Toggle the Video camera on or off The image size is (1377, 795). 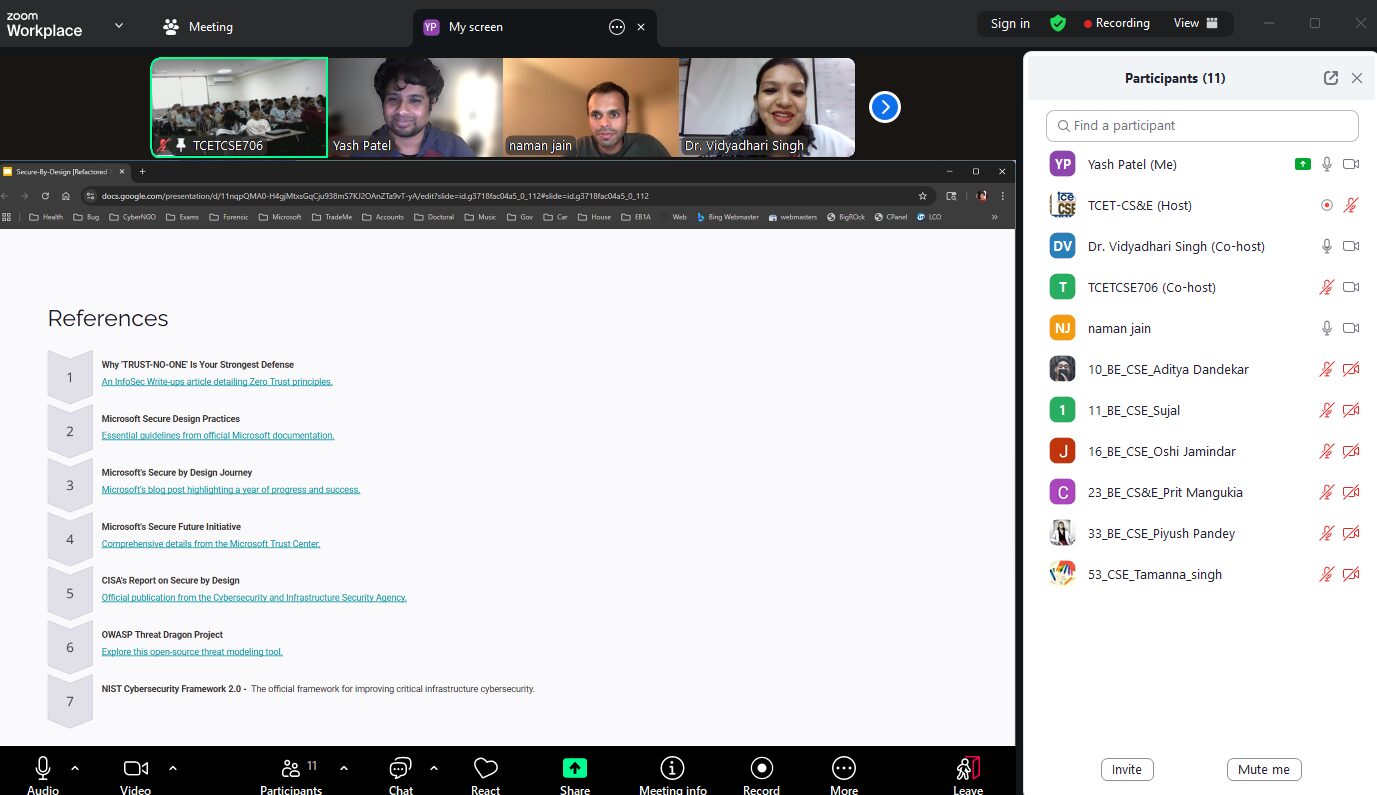(135, 768)
